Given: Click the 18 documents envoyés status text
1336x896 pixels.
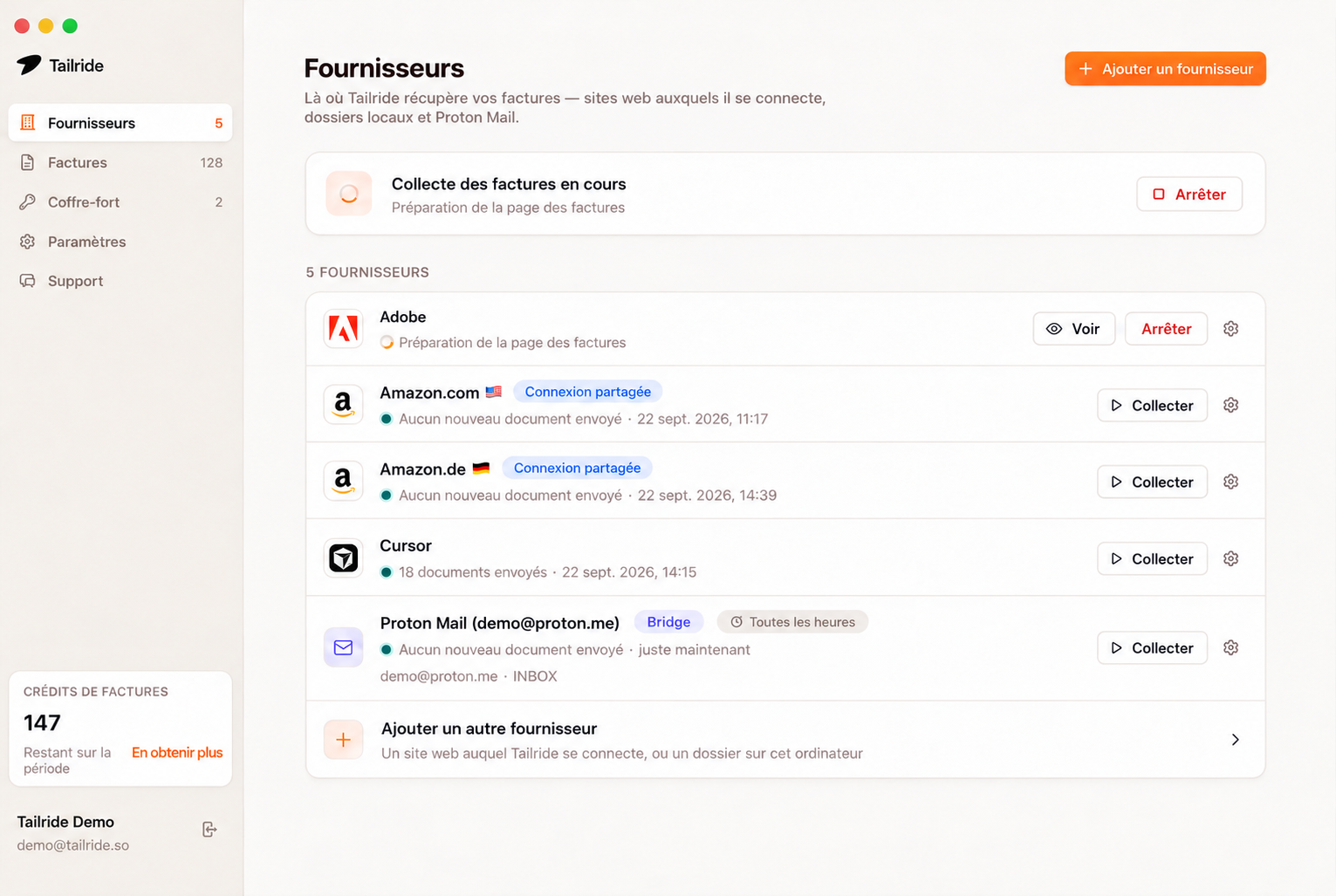Looking at the screenshot, I should tap(472, 572).
